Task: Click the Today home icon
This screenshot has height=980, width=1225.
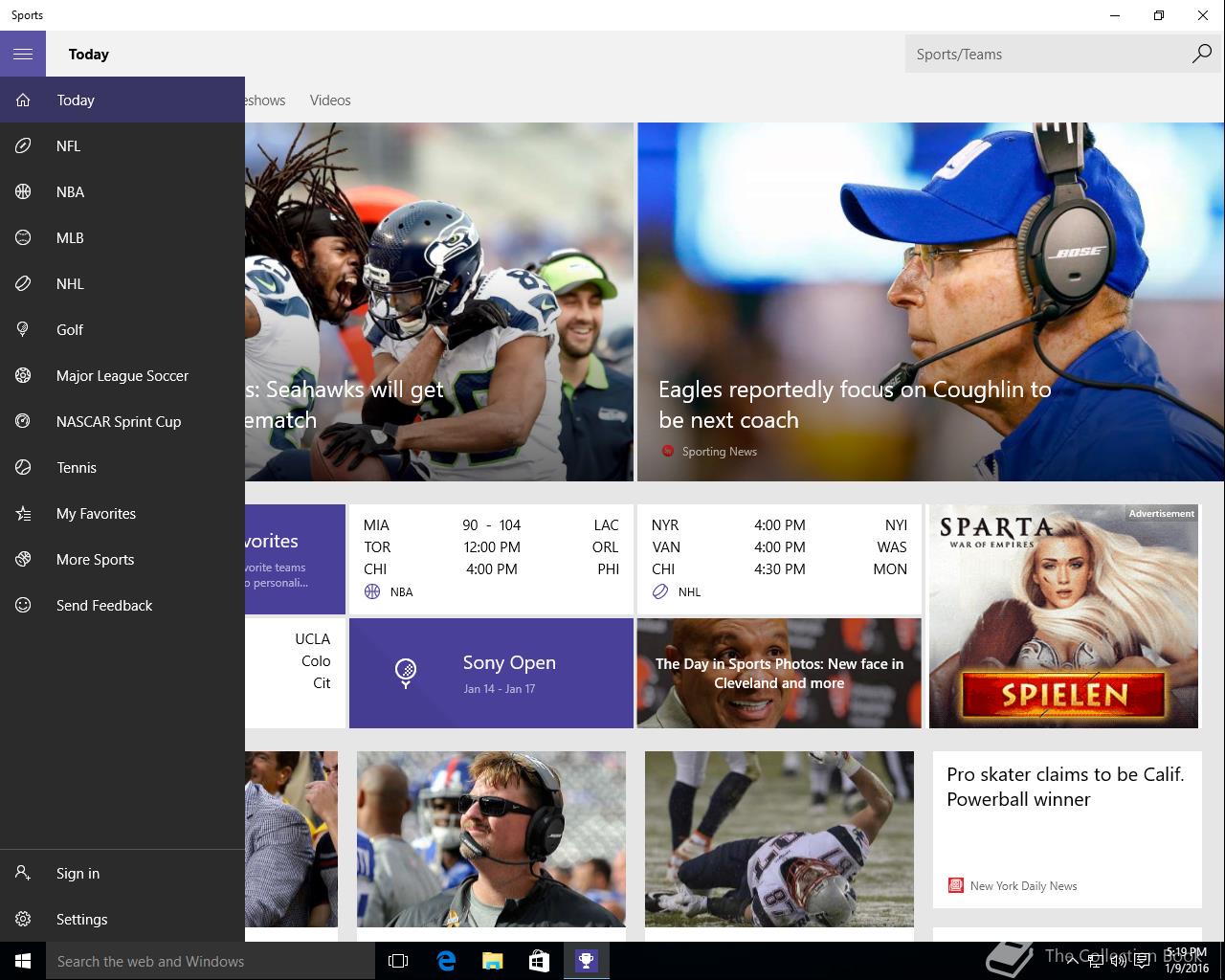Action: (x=23, y=100)
